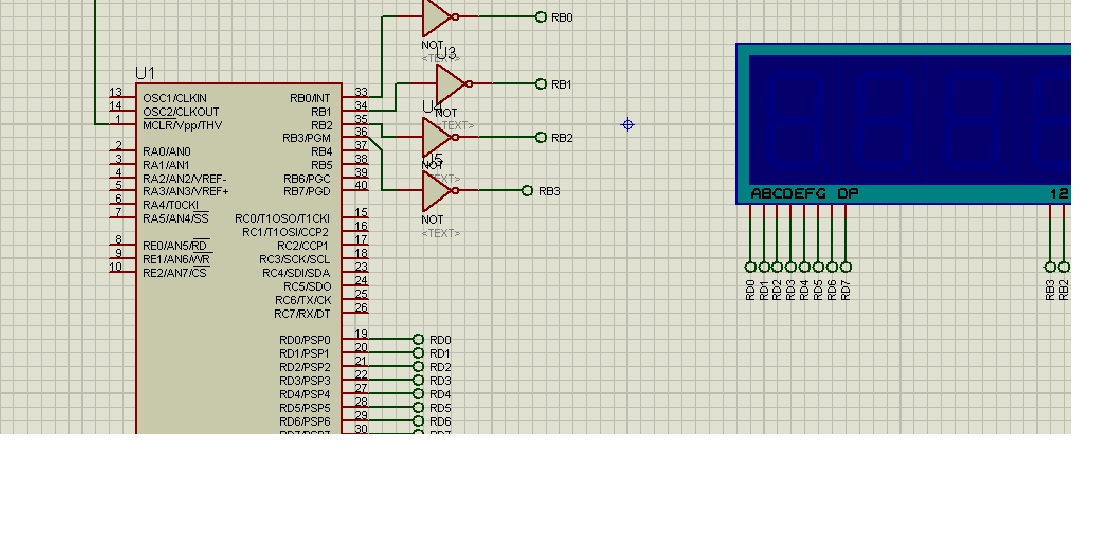
Task: Click the RD0/PSP0 pin label
Action: click(x=305, y=340)
